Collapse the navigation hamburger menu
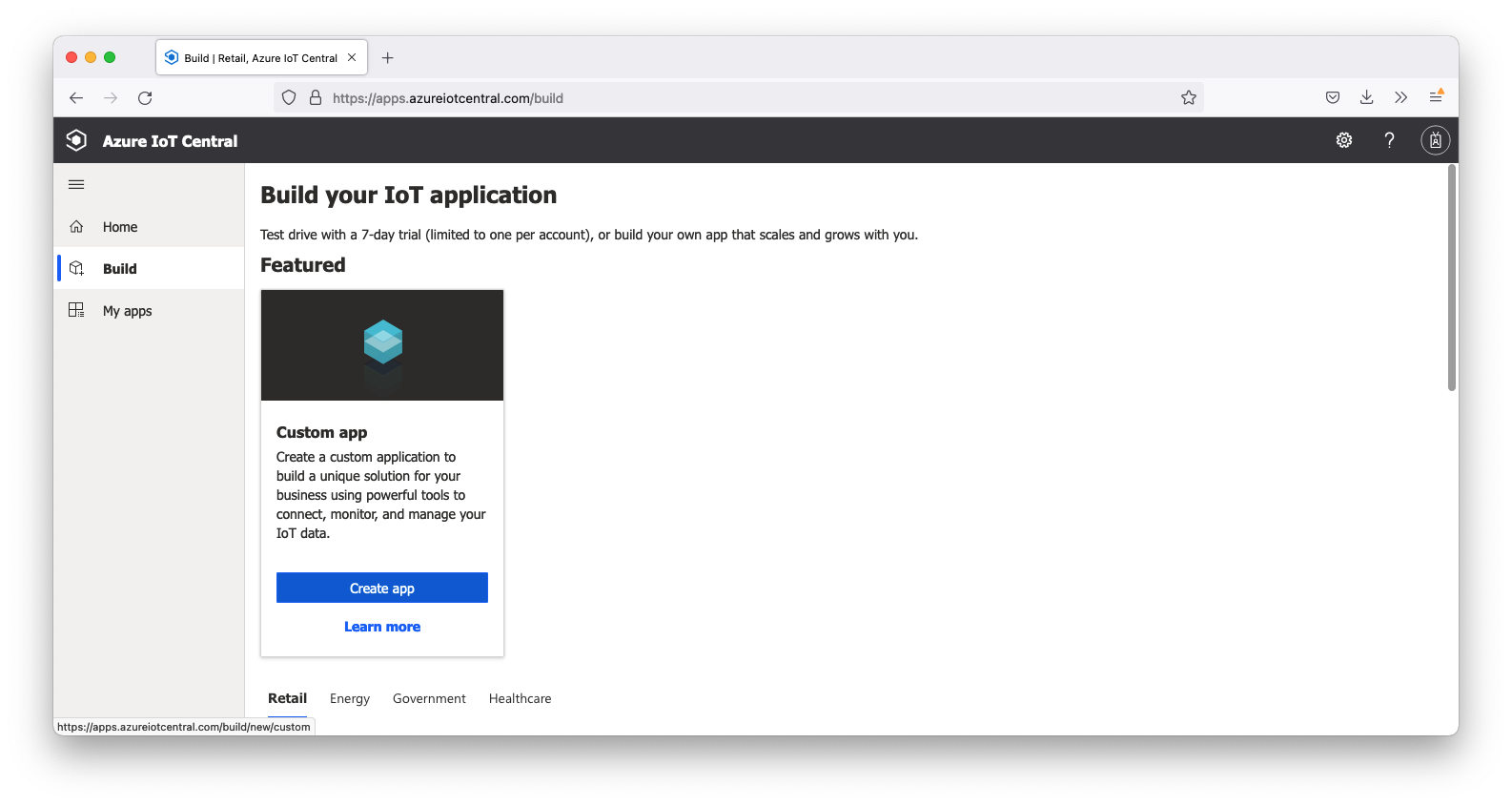 coord(76,184)
